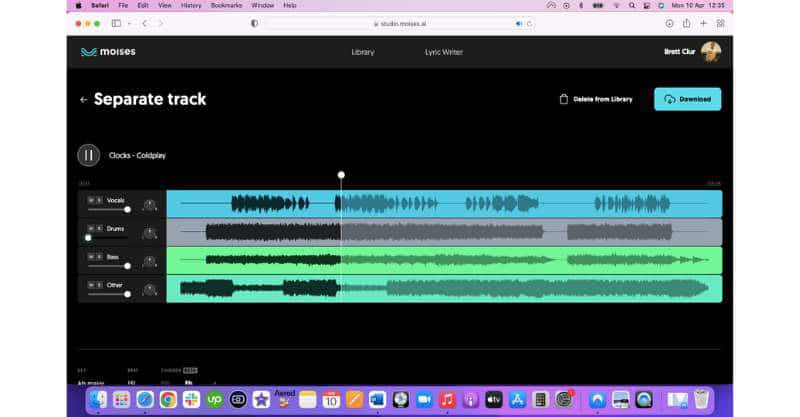Open Calendar from the Dock
800x417 pixels.
[331, 400]
